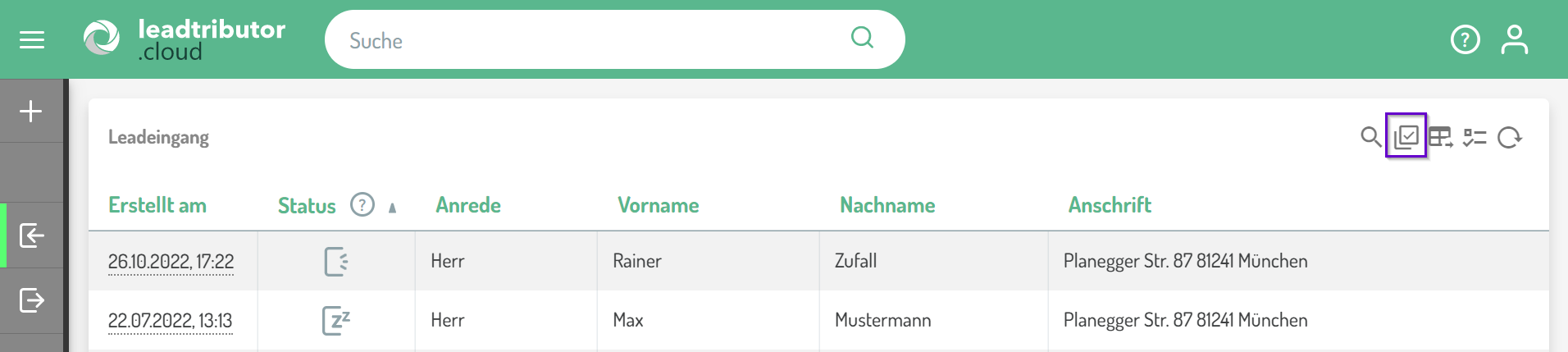Image resolution: width=1568 pixels, height=352 pixels.
Task: Click the table search magnifier icon
Action: [1370, 137]
